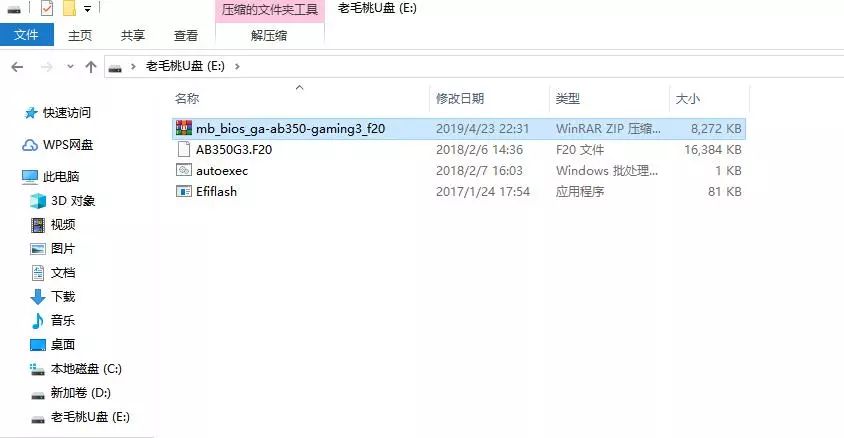Open WPS网盘 cloud drive
This screenshot has width=844, height=438.
(58, 145)
